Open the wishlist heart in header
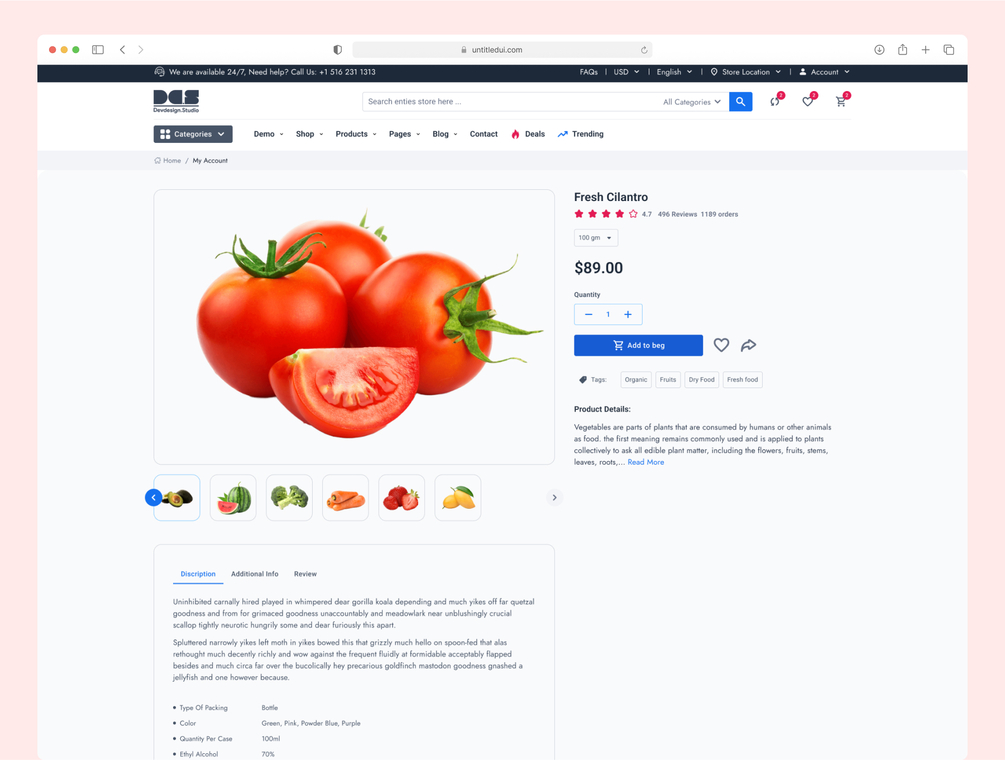The image size is (1005, 760). click(809, 101)
